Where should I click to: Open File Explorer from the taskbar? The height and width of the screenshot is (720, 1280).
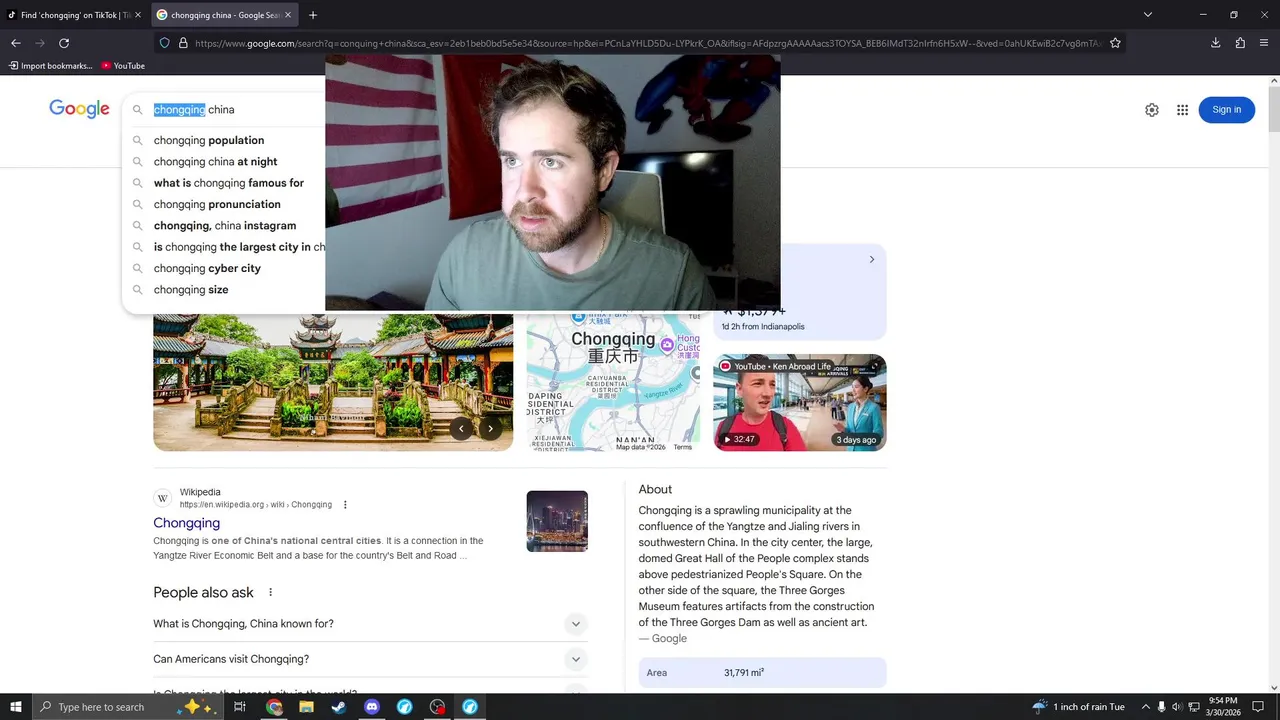(307, 707)
